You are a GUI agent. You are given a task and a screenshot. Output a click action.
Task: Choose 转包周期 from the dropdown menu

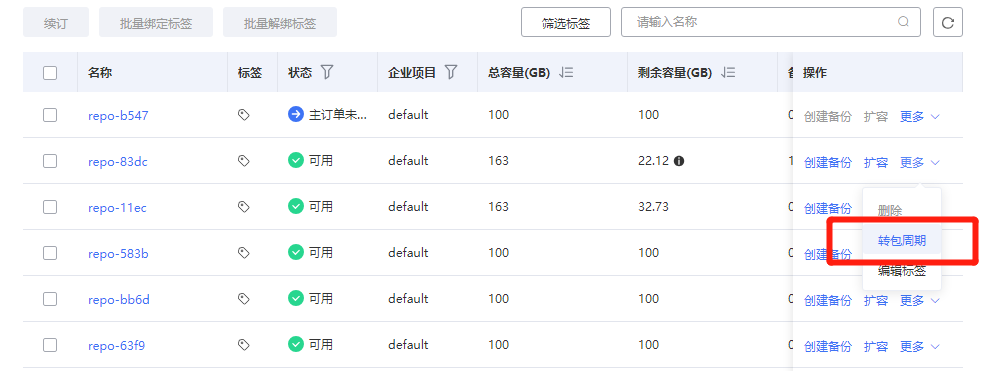pos(902,241)
